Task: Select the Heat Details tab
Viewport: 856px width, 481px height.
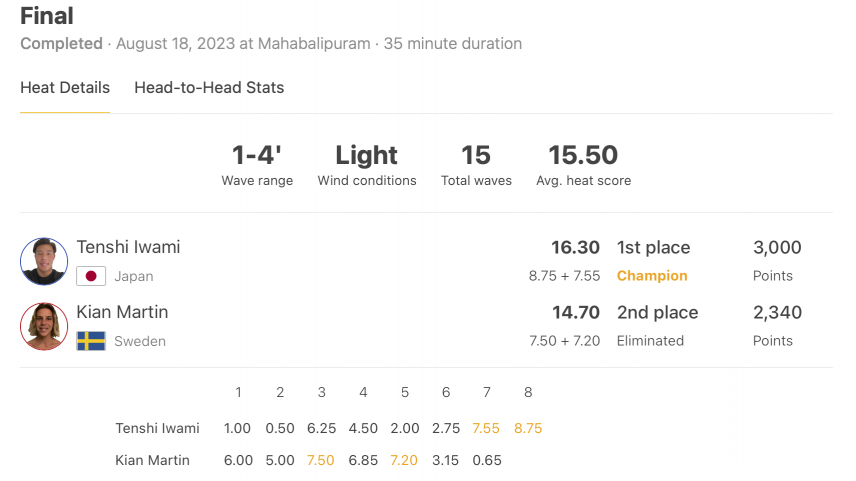Action: click(65, 87)
